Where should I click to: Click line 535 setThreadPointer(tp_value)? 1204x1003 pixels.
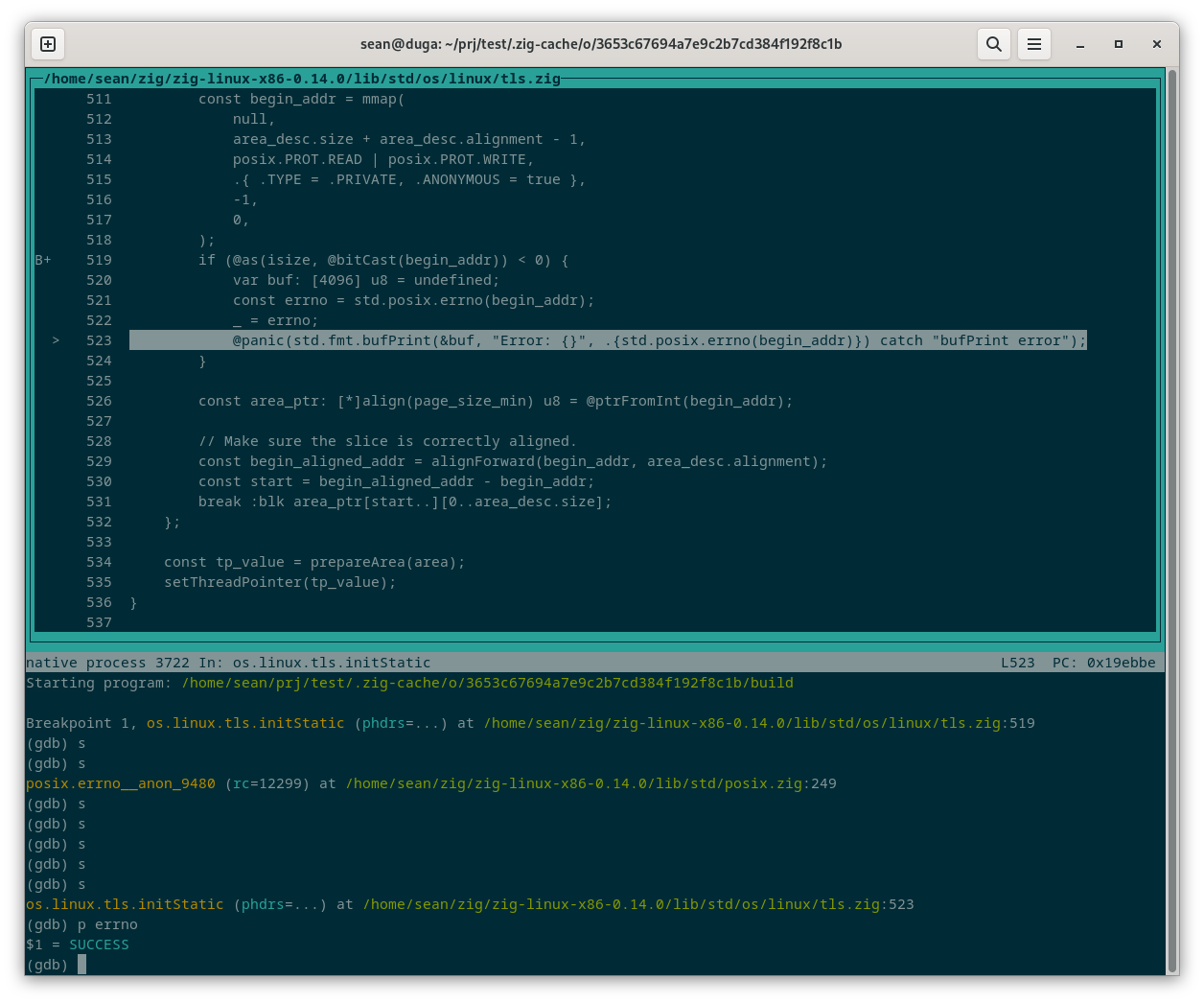280,582
